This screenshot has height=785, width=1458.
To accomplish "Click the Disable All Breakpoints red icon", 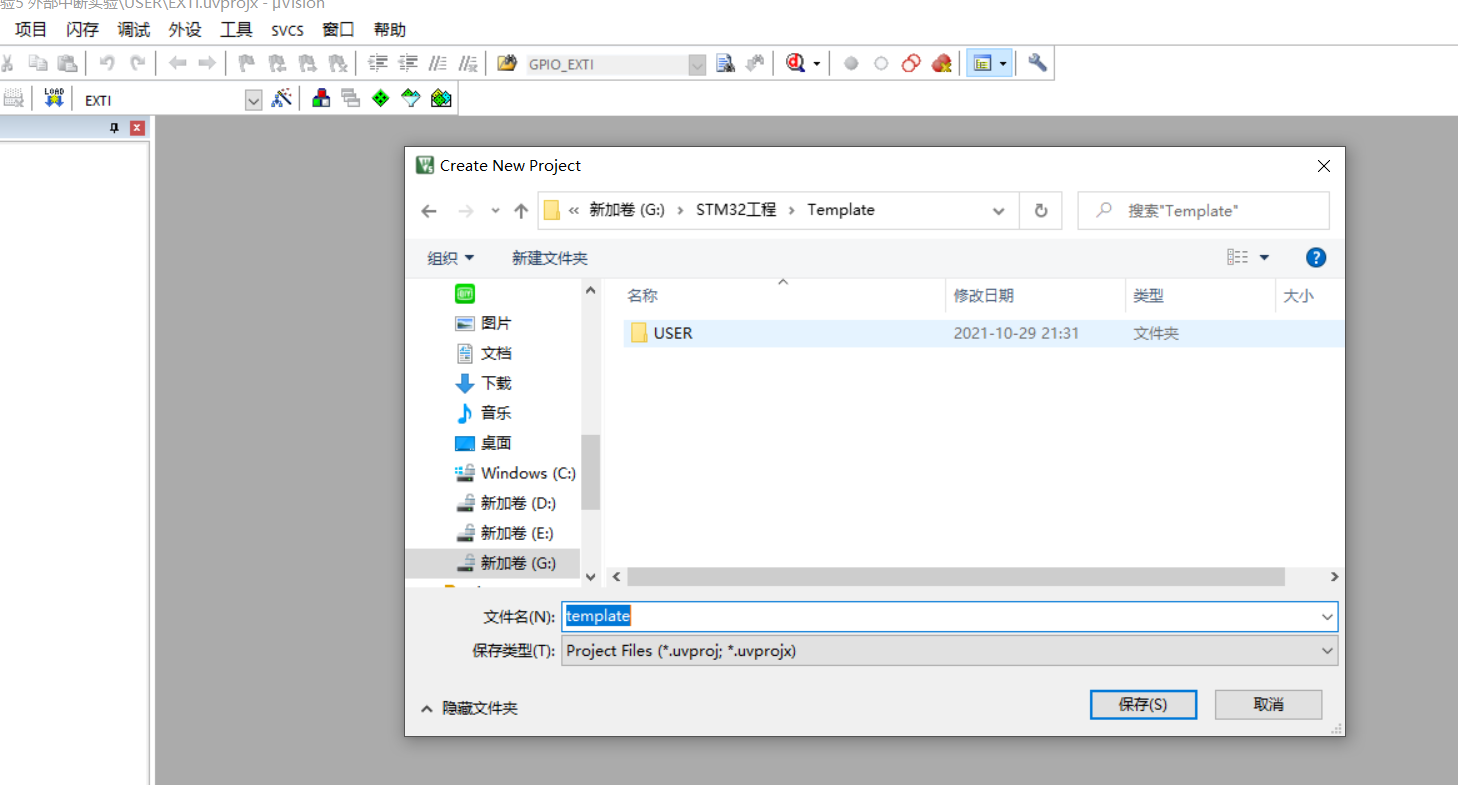I will point(911,63).
